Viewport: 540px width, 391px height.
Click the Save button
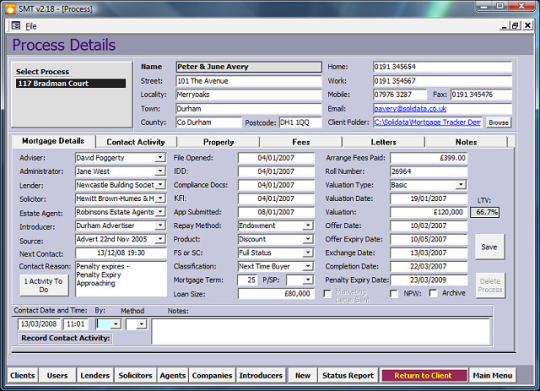(x=489, y=247)
